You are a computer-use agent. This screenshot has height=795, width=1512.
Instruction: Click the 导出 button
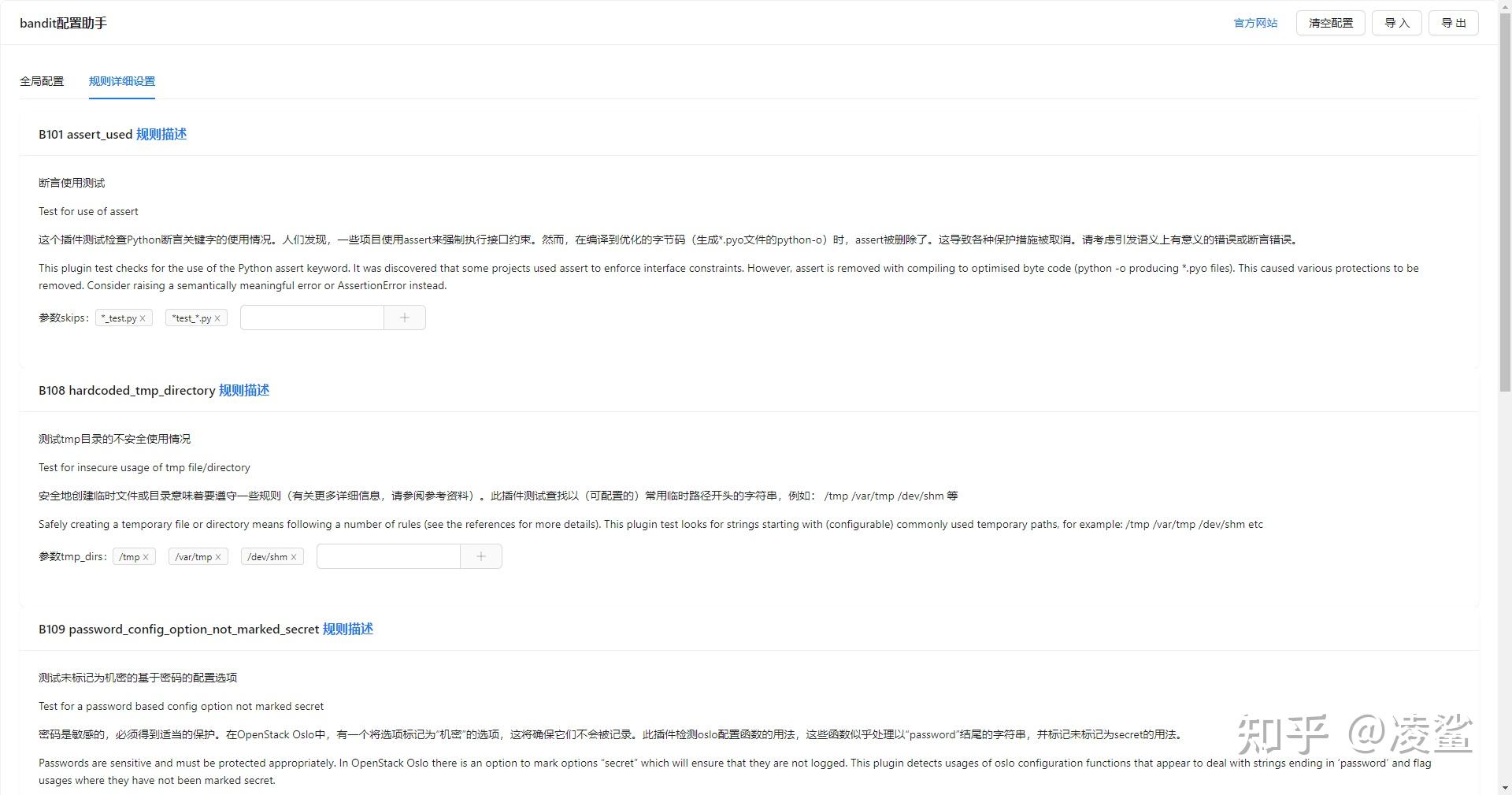pos(1454,23)
